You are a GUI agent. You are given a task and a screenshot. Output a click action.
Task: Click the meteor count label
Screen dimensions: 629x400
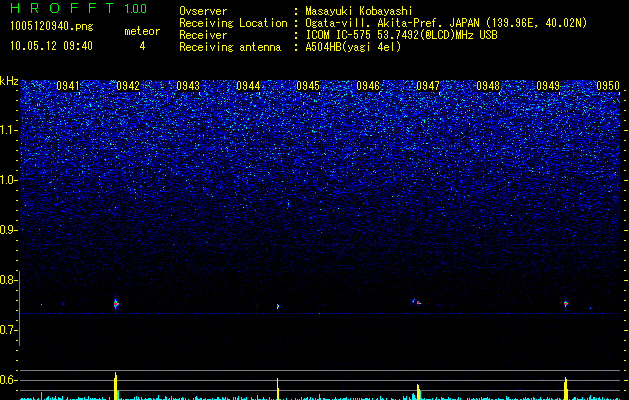142,31
